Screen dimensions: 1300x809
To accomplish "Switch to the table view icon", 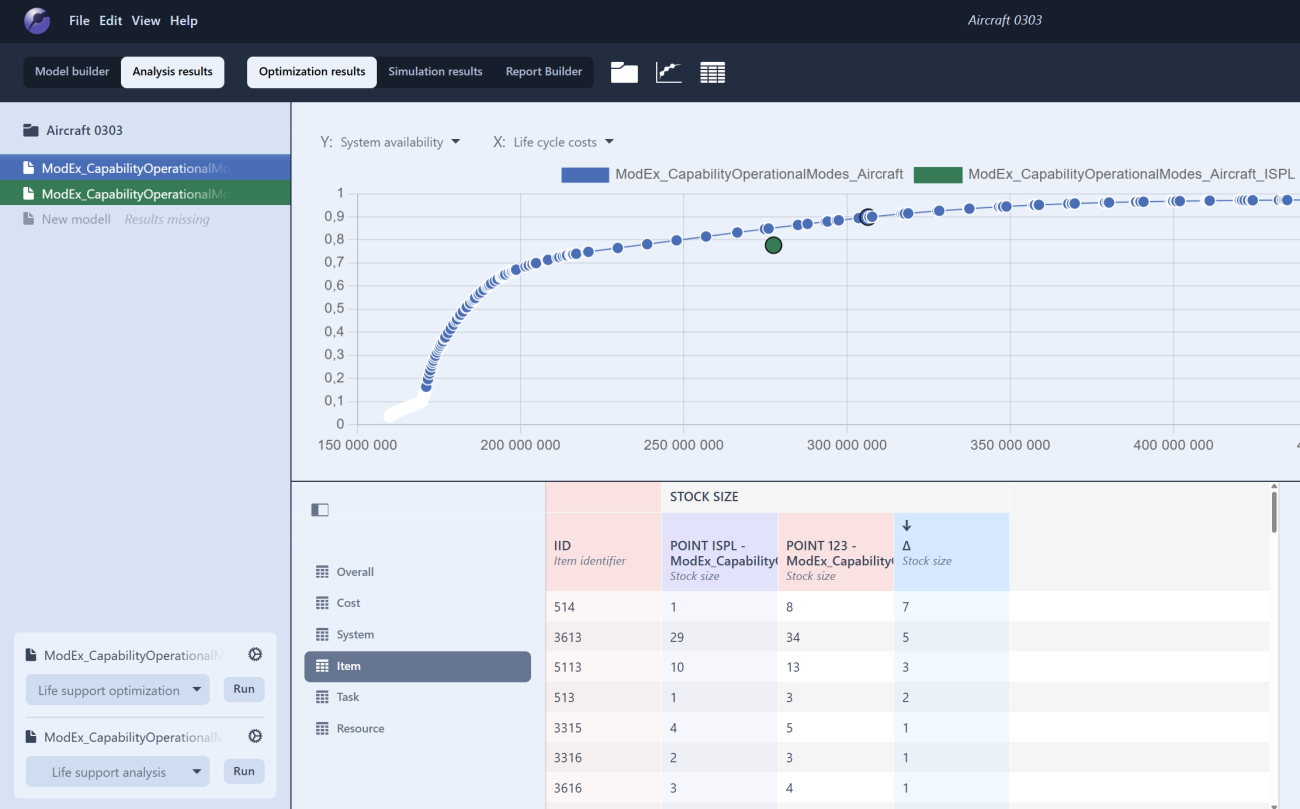I will (x=712, y=72).
